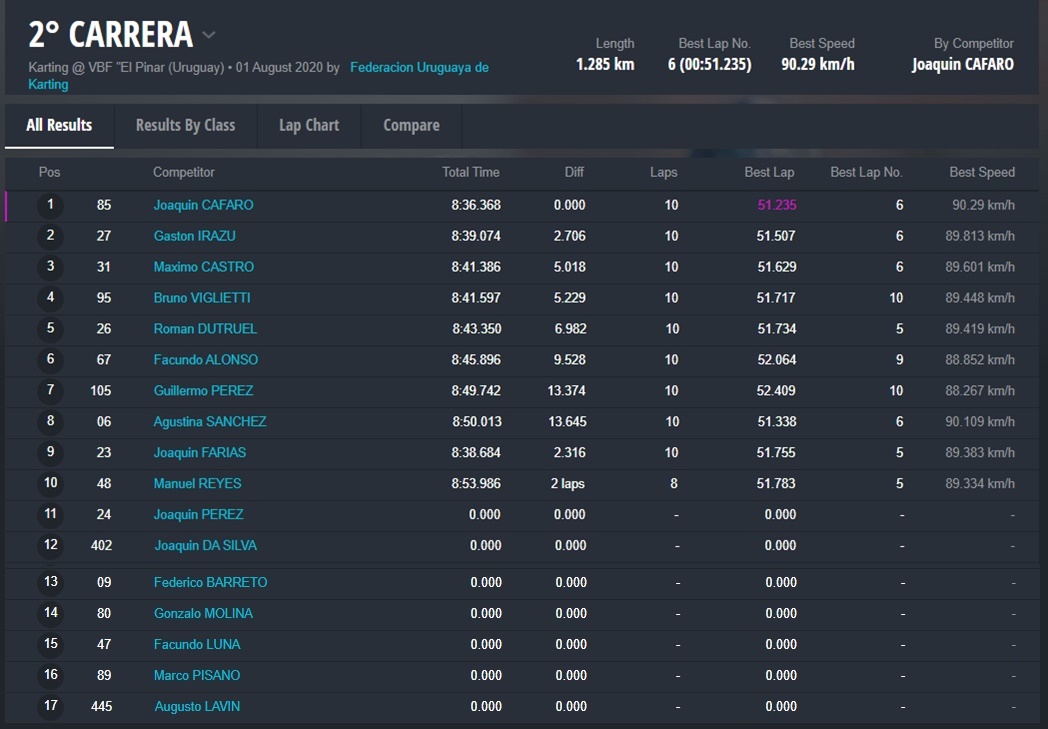
Task: Select the Compare tab
Action: (411, 125)
